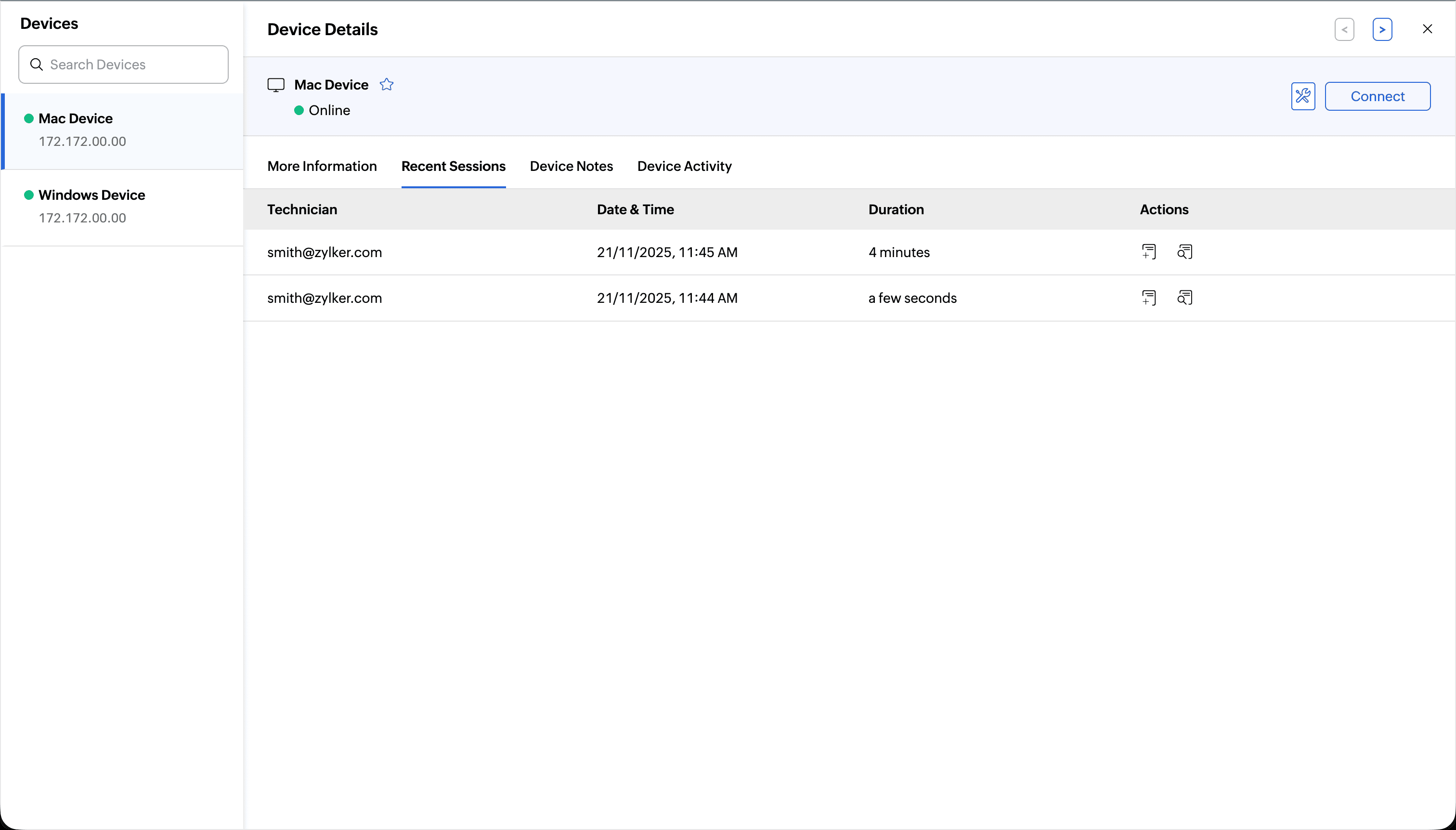Open the Device Activity tab
The width and height of the screenshot is (1456, 830).
[684, 166]
